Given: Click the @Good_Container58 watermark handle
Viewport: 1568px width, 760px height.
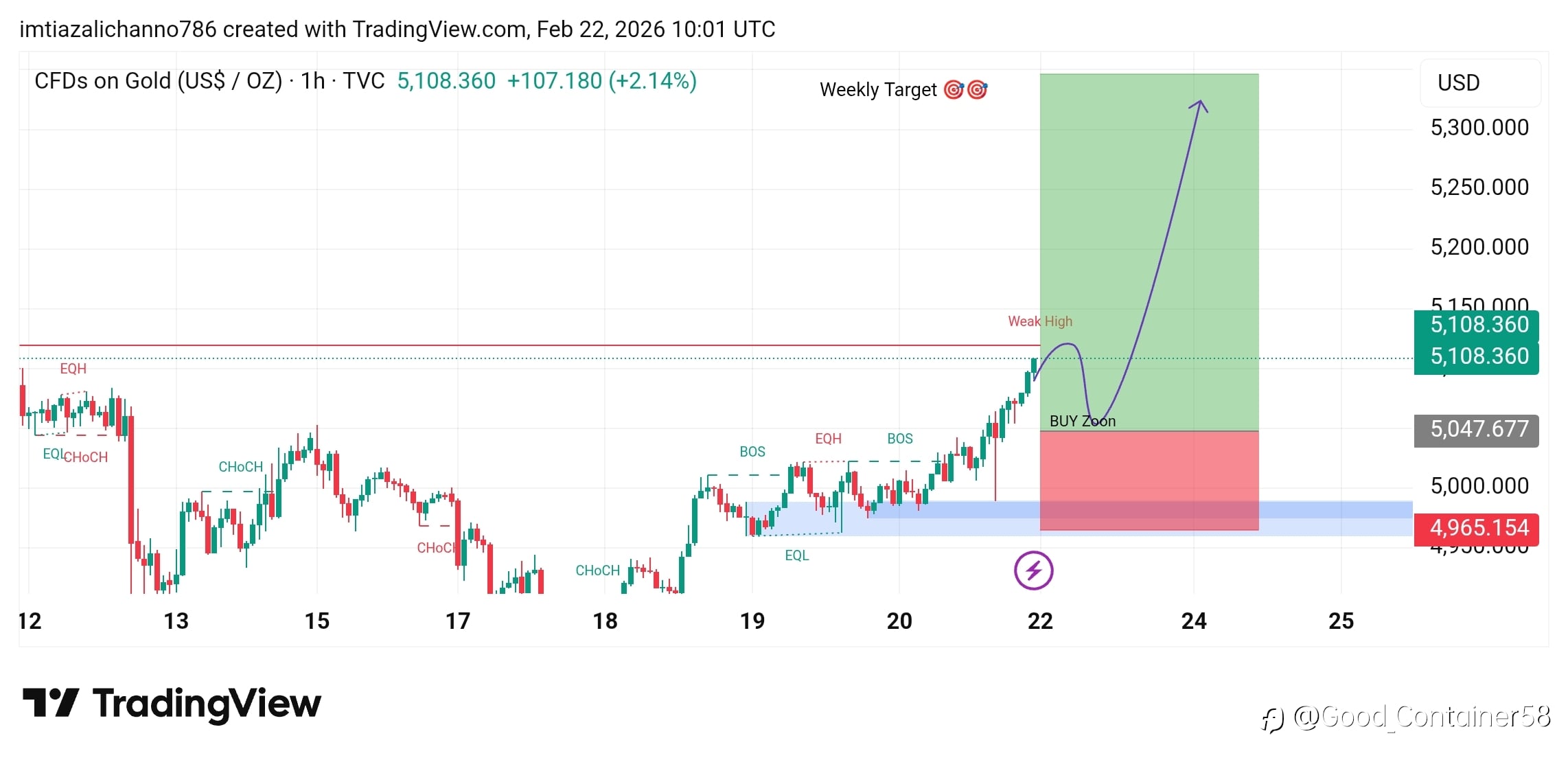Looking at the screenshot, I should [x=1421, y=717].
